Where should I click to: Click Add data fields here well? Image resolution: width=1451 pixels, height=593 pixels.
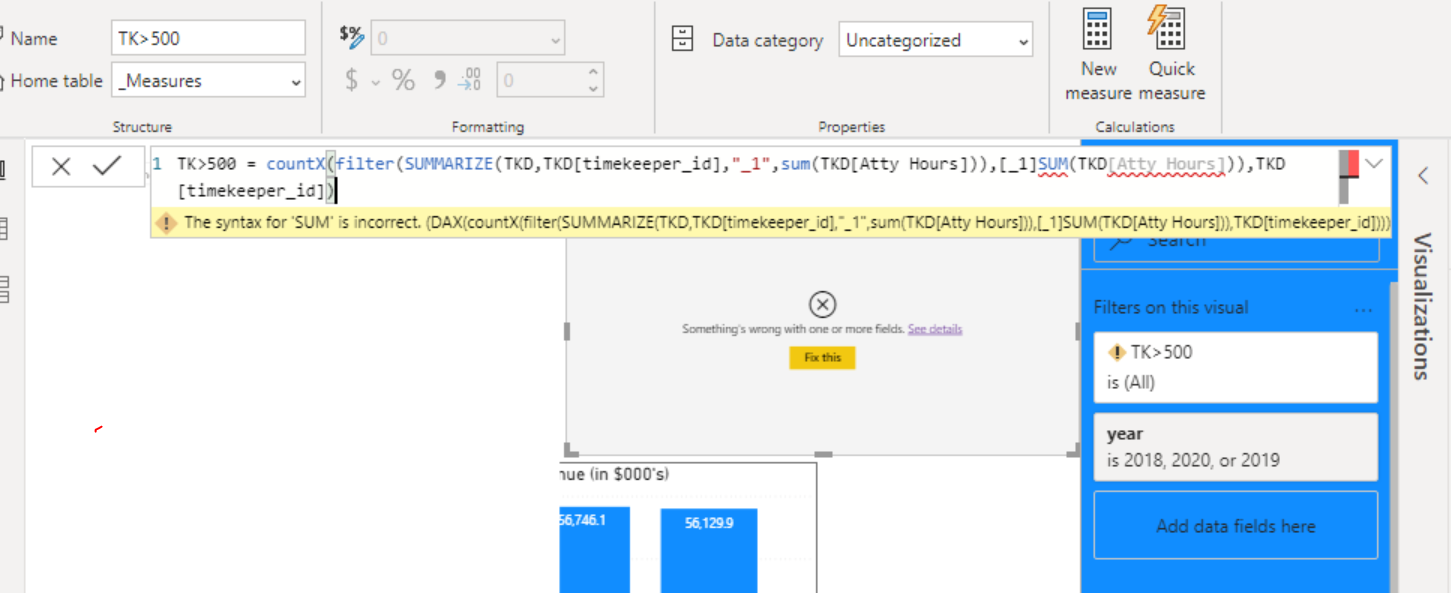coord(1236,525)
